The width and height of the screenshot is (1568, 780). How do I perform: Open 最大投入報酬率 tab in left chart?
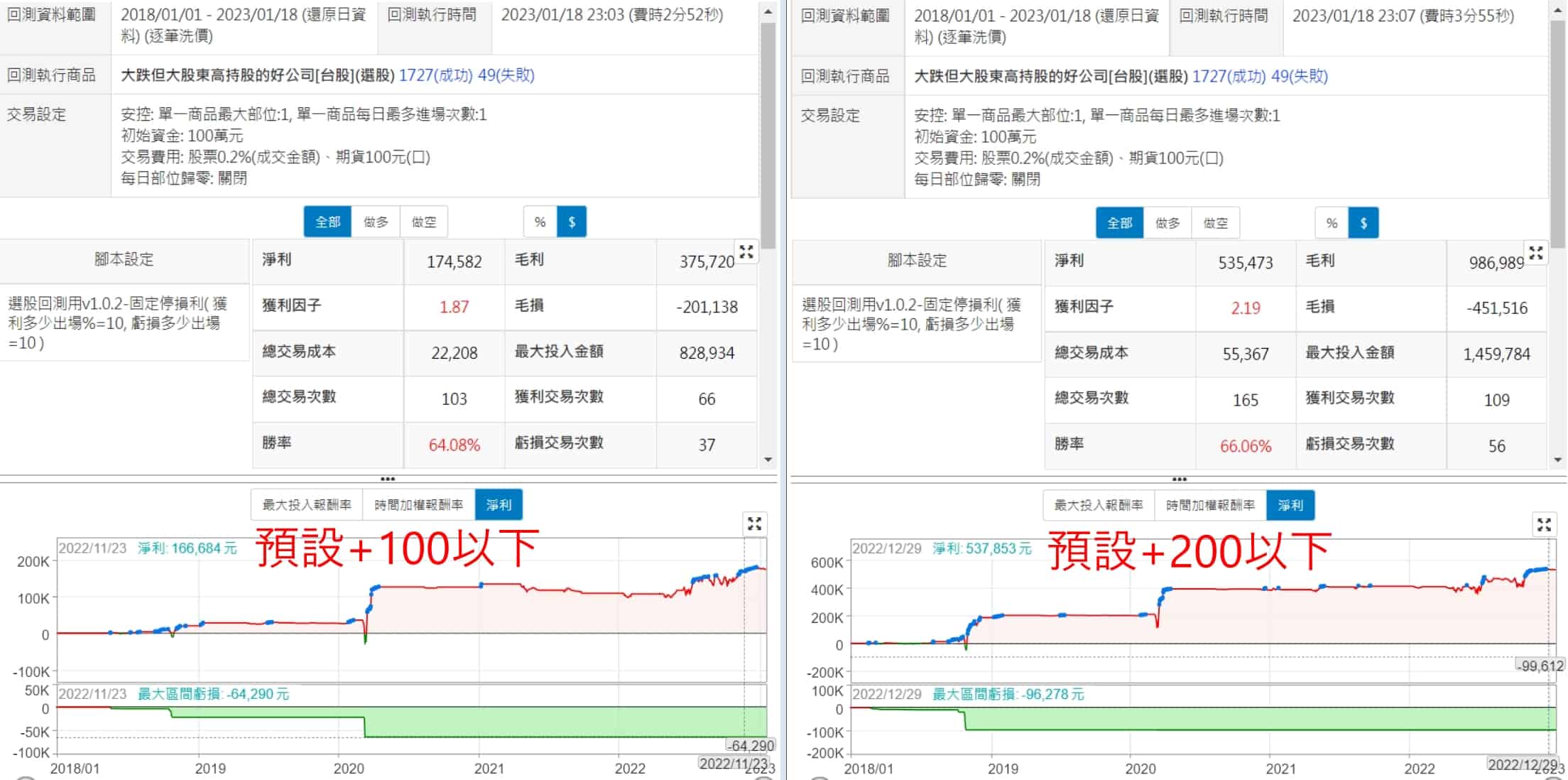[x=307, y=505]
